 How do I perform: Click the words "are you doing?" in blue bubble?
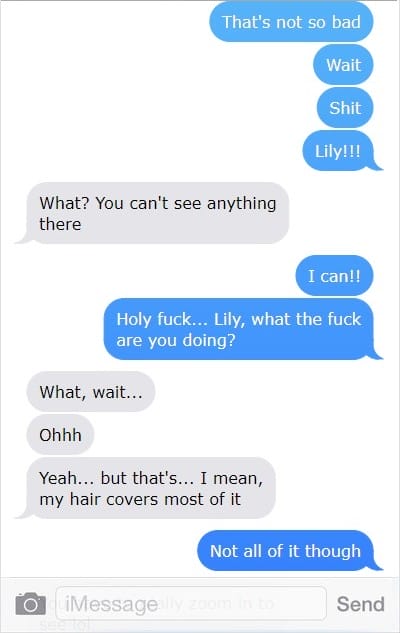click(176, 340)
